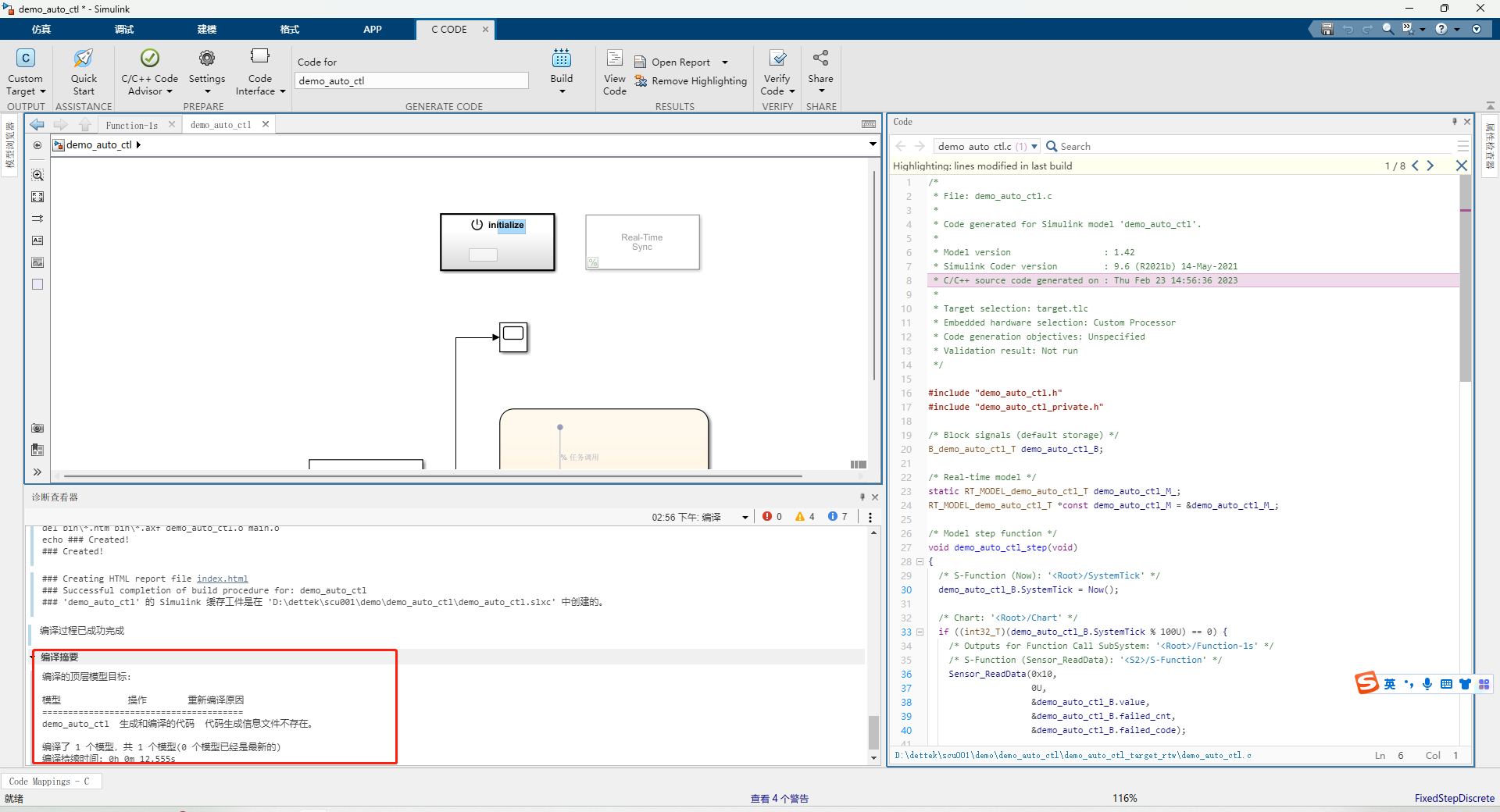Expand the palette with double chevron
The width and height of the screenshot is (1500, 812).
coord(37,472)
